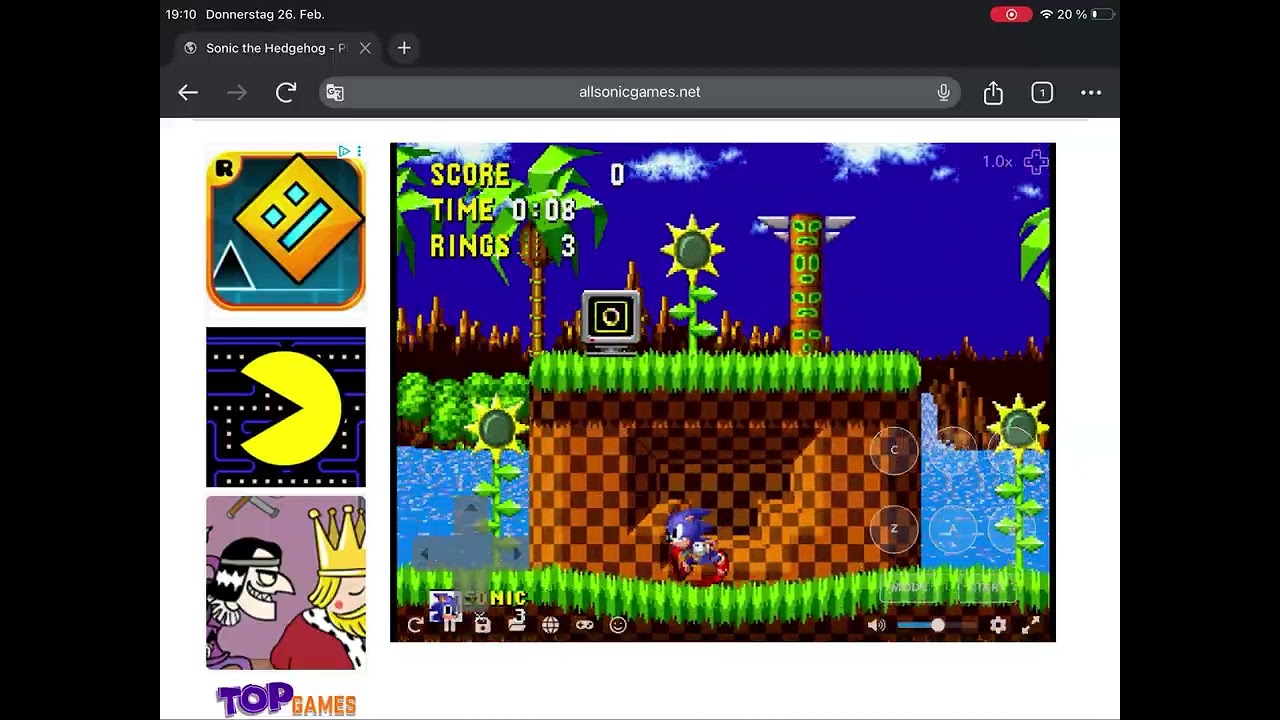1280x720 pixels.
Task: Adjust the emulator volume slider knob
Action: [x=937, y=625]
